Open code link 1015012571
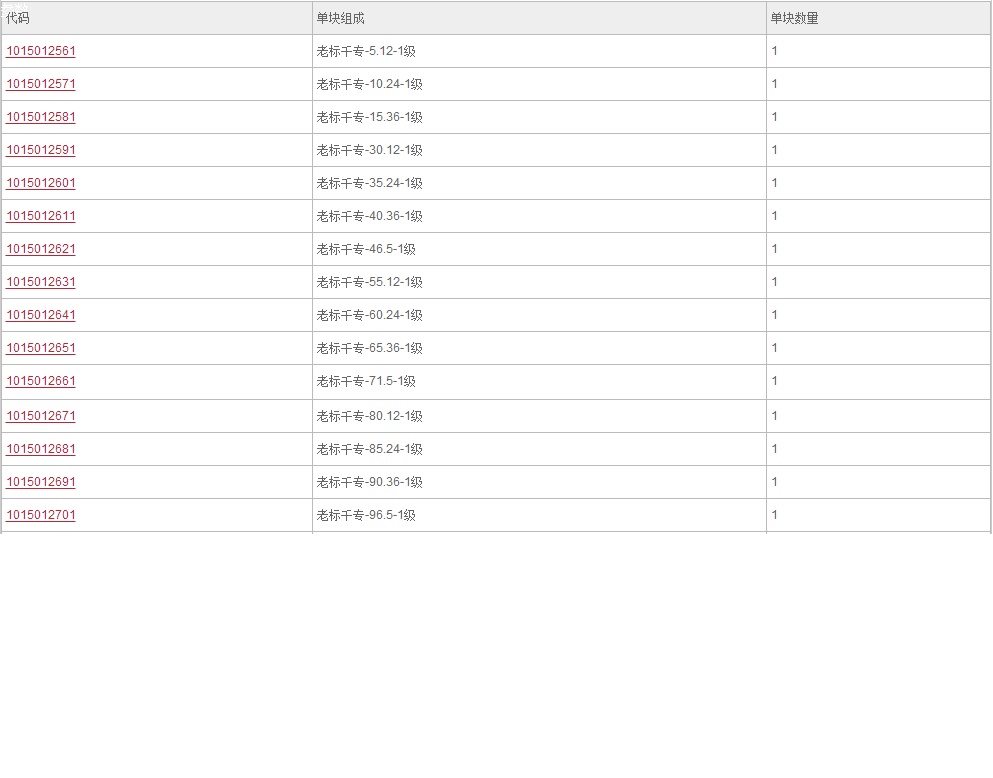 (41, 84)
